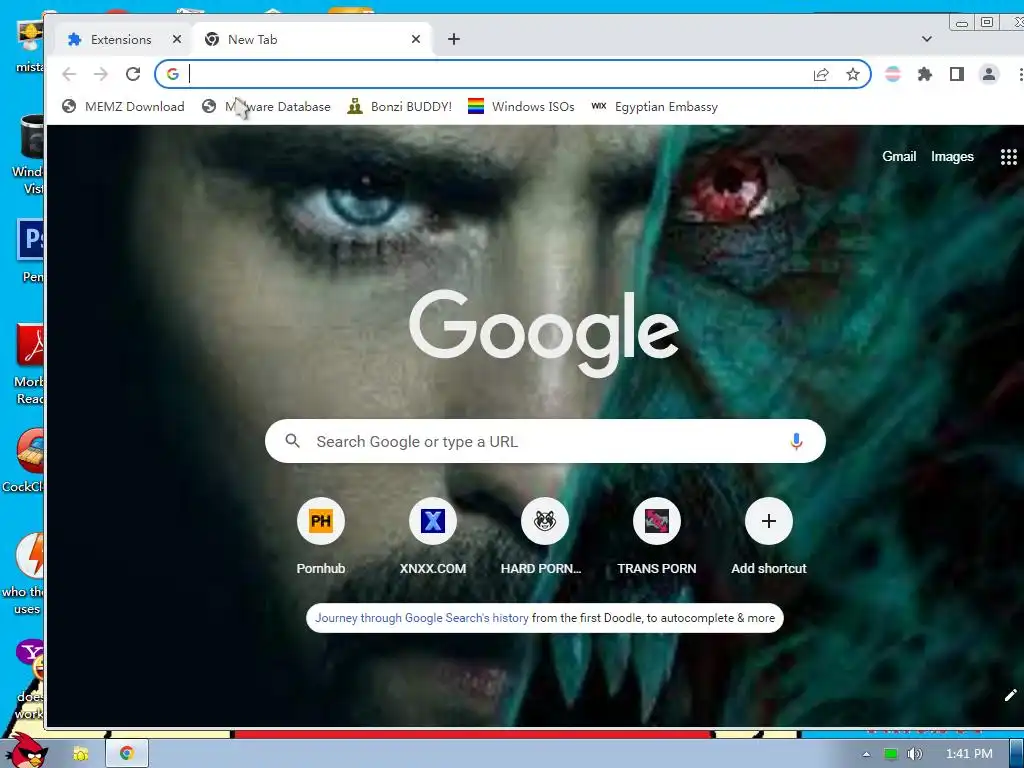The width and height of the screenshot is (1024, 768).
Task: Close the Extensions tab
Action: coord(177,39)
